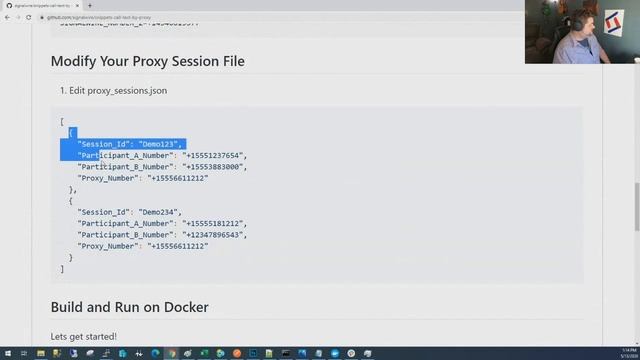The image size is (640, 360).
Task: Click the orange round taskbar icon
Action: pos(237,353)
